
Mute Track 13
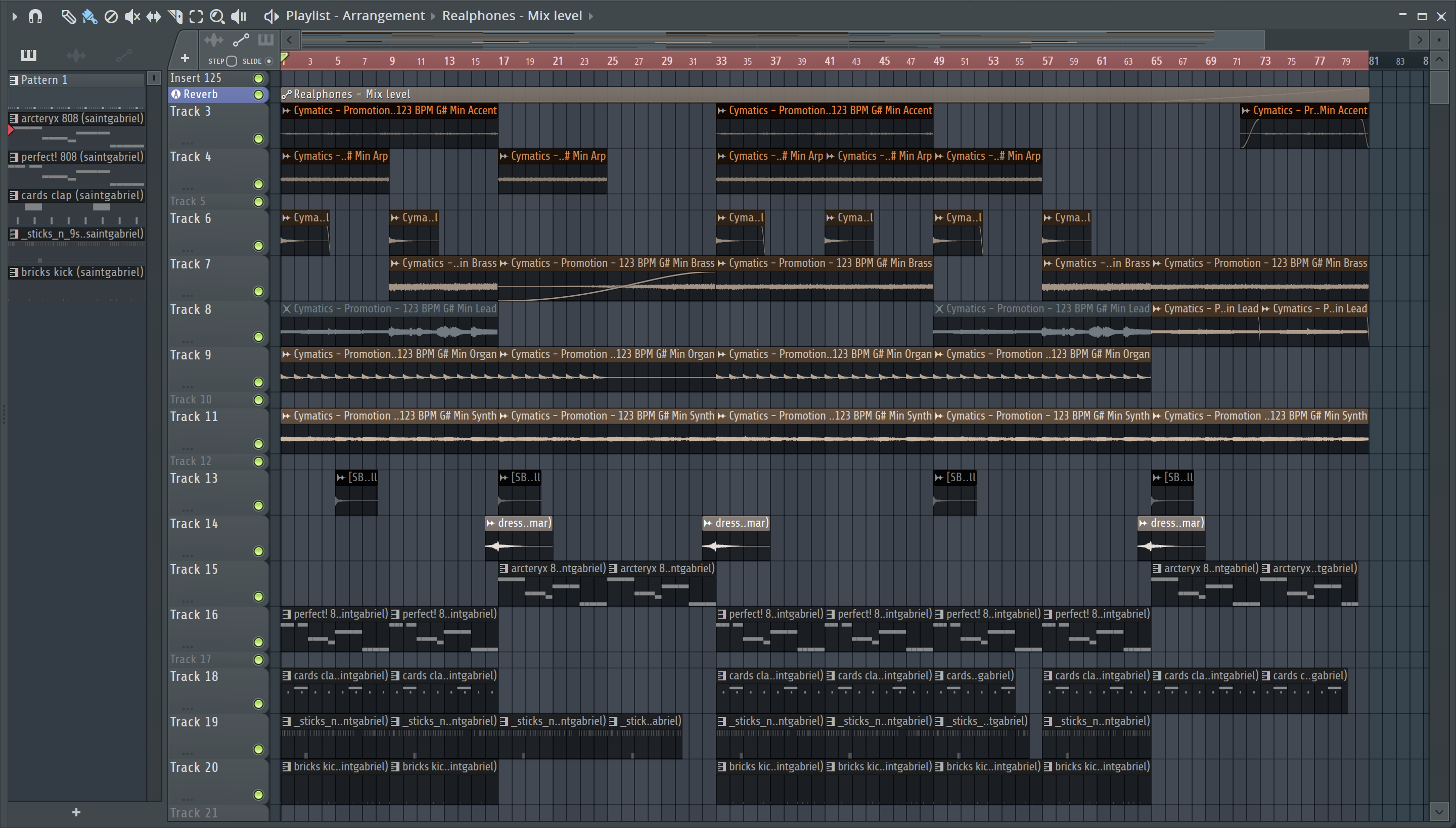pos(258,505)
